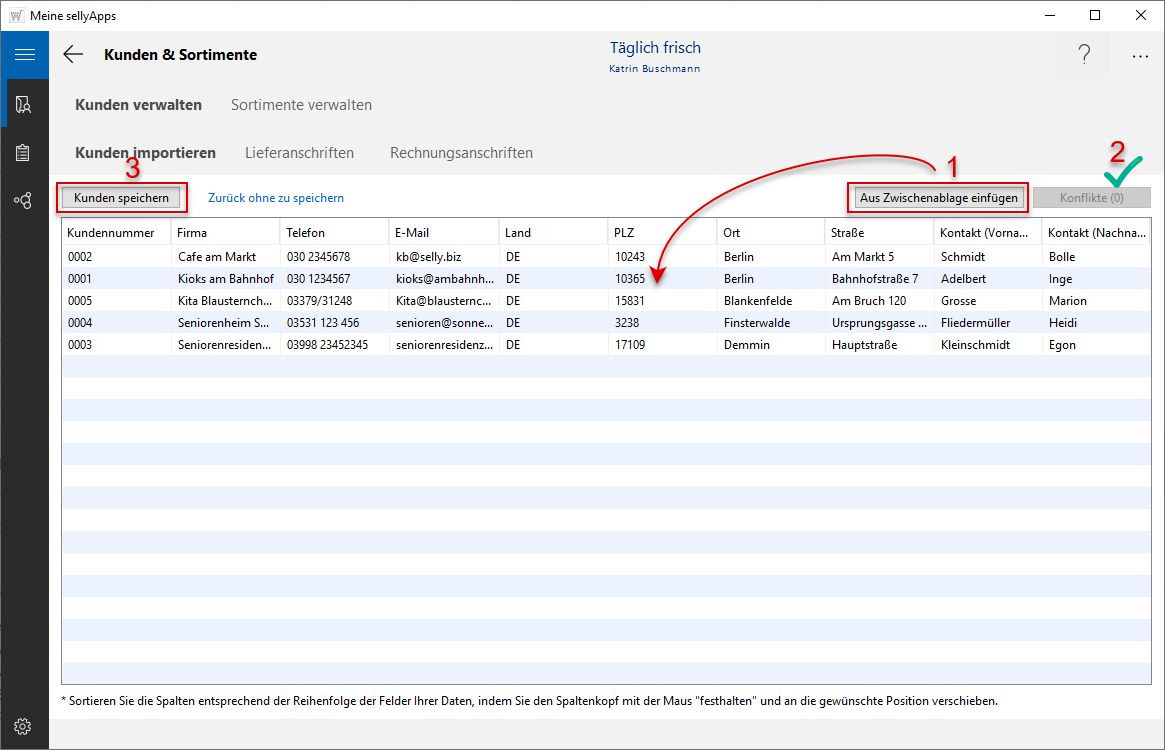1165x750 pixels.
Task: Click Aus Zwischenablage einfügen button
Action: [938, 198]
